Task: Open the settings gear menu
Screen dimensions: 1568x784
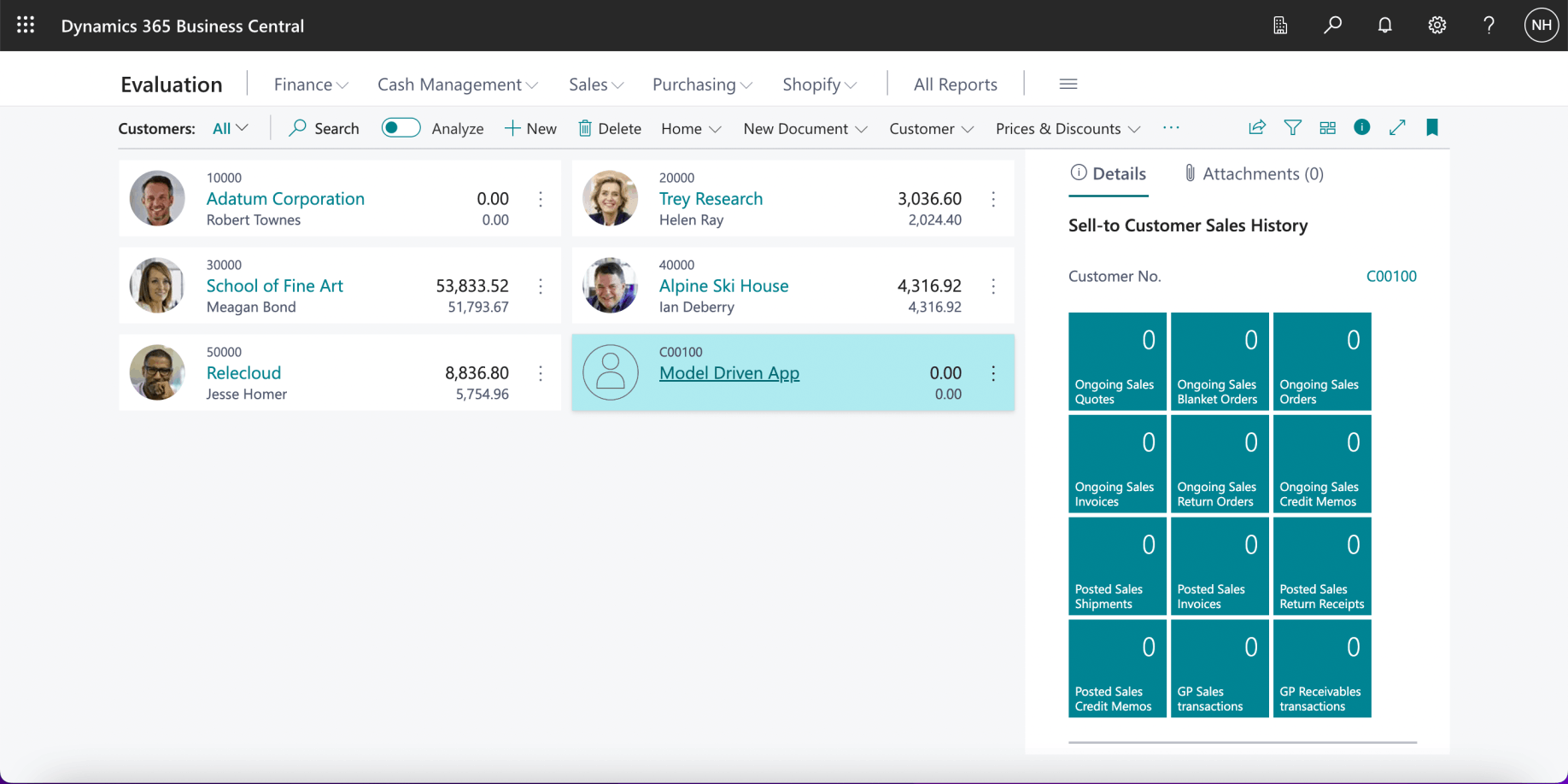Action: click(x=1437, y=26)
